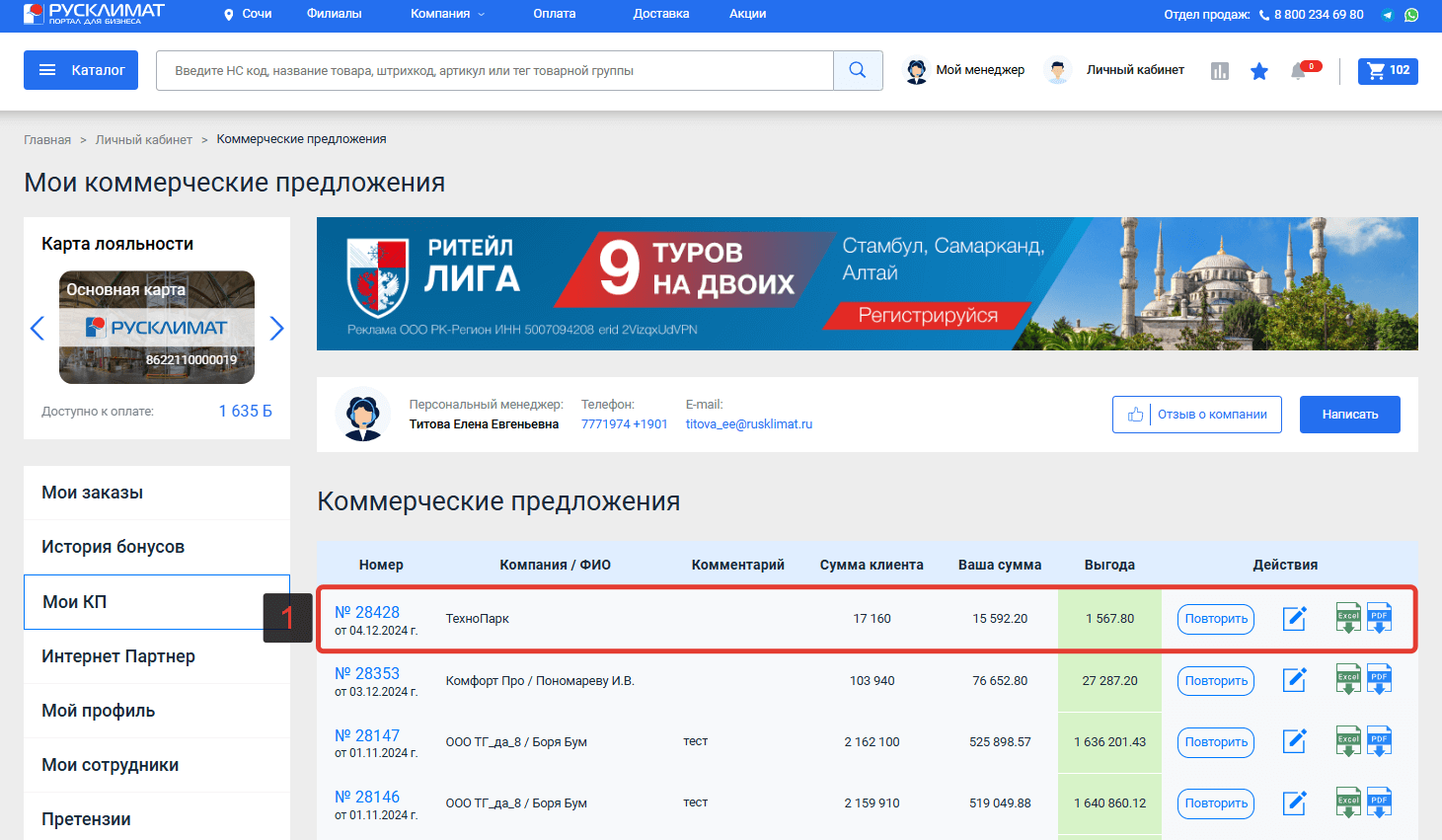The width and height of the screenshot is (1442, 840).
Task: Select История бонусов in sidebar
Action: 157,547
